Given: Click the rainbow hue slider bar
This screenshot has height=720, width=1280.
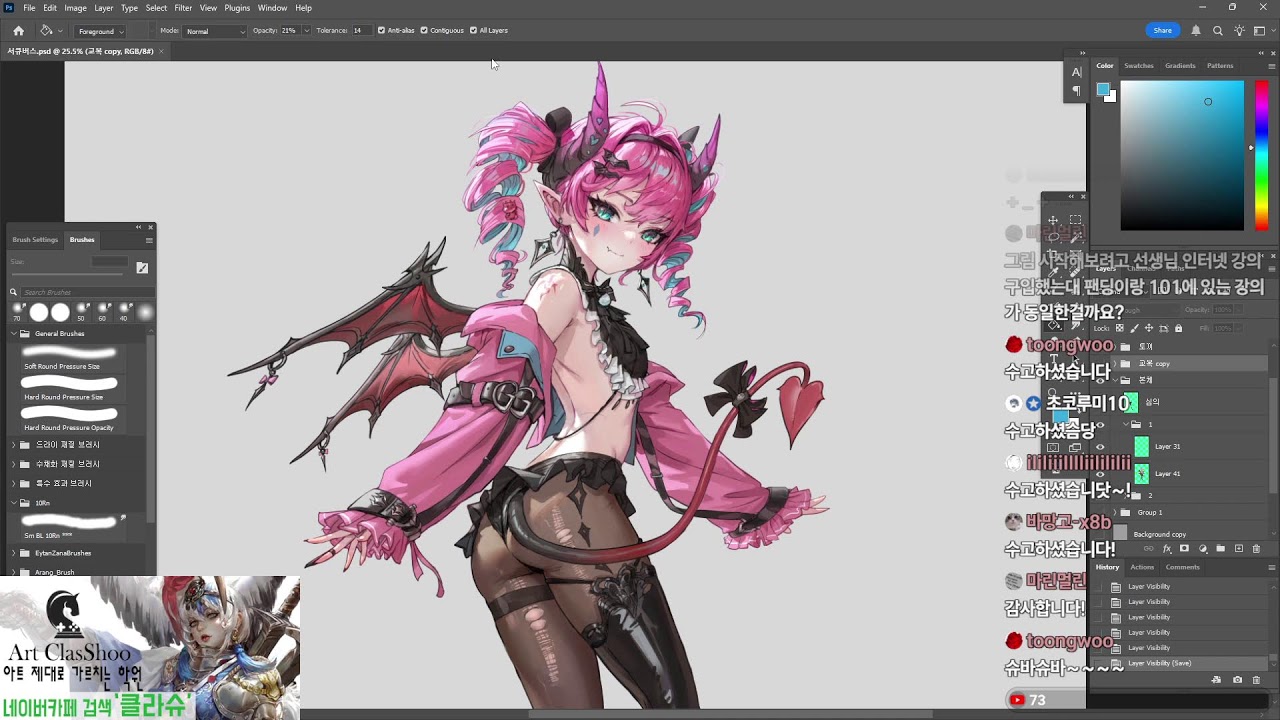Looking at the screenshot, I should tap(1261, 155).
